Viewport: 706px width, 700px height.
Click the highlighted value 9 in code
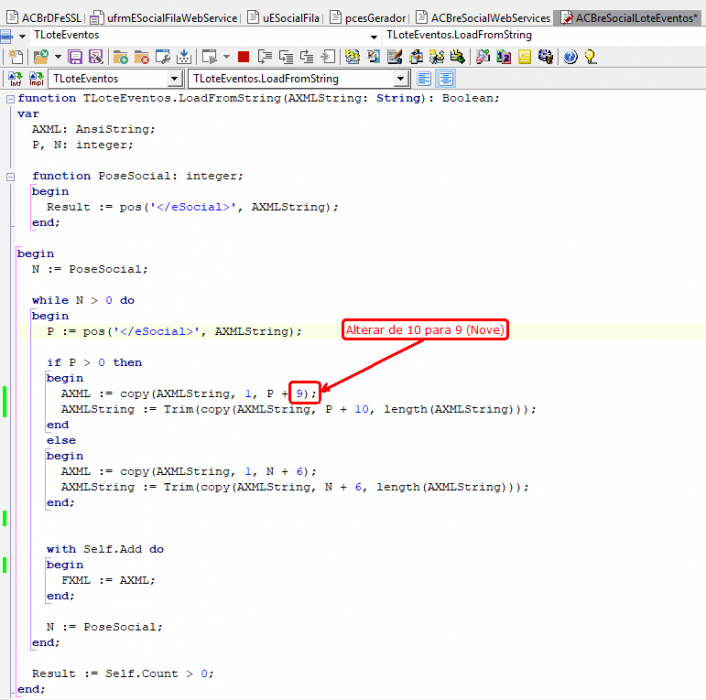[x=299, y=393]
